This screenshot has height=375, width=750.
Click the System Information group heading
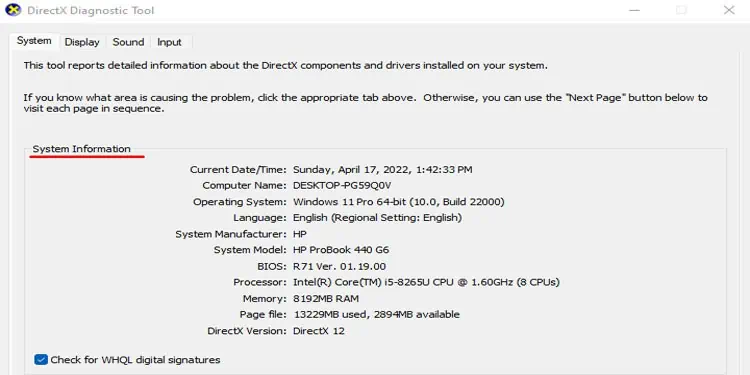pos(81,149)
